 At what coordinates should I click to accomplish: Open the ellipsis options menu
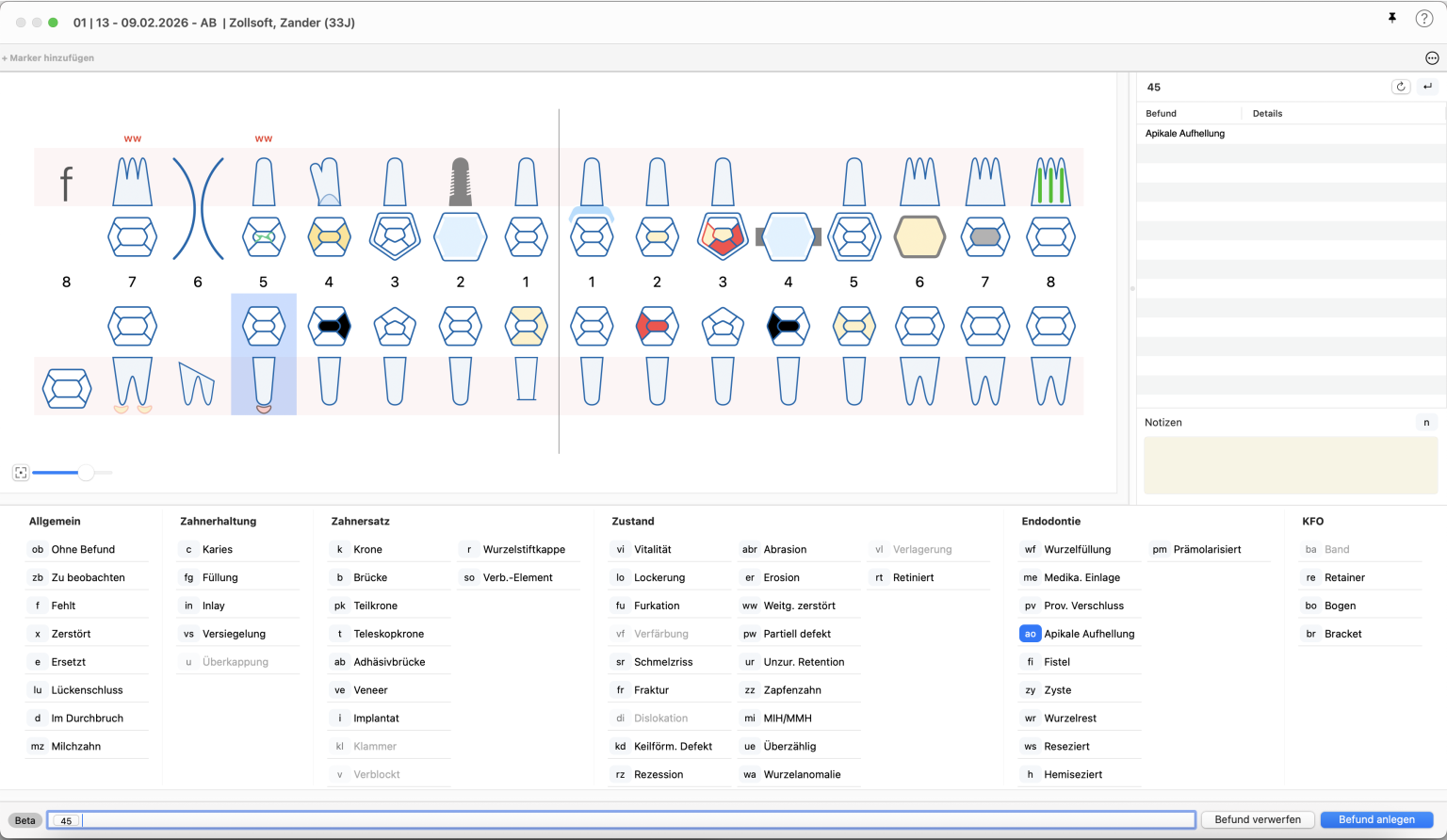tap(1431, 58)
